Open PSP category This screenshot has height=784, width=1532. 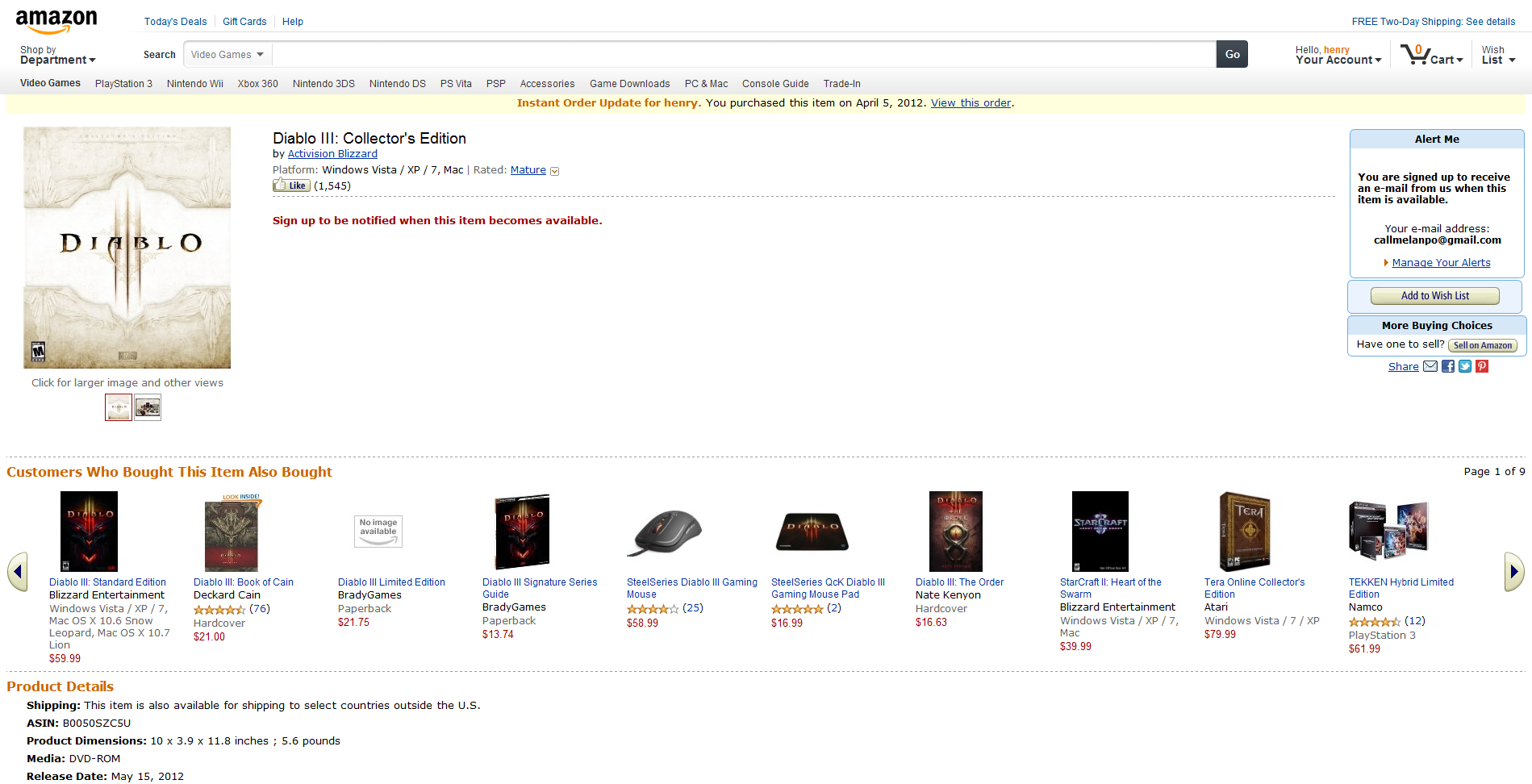click(496, 84)
